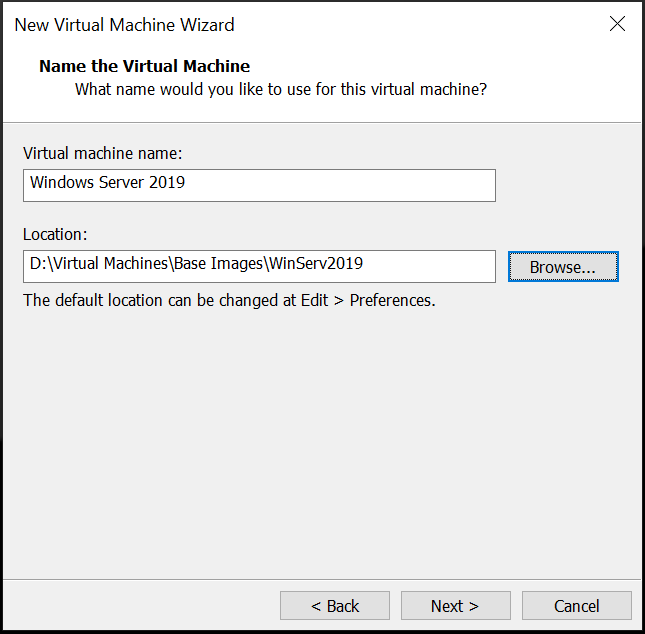Viewport: 645px width, 634px height.
Task: Cancel the virtual machine wizard
Action: 577,606
